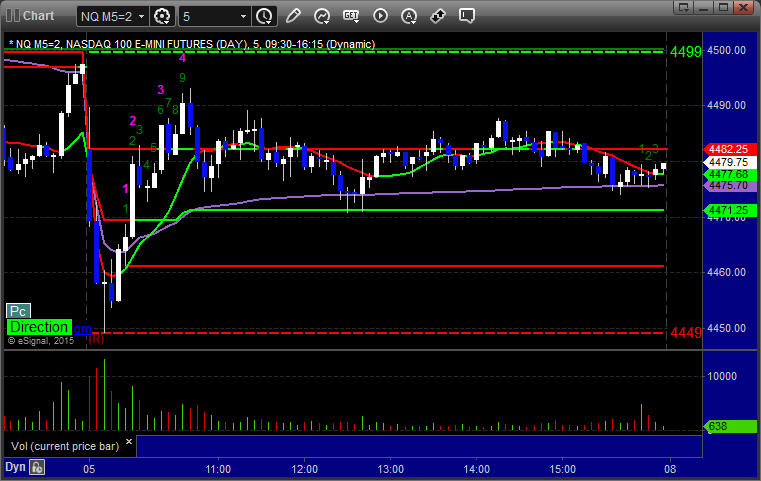Click the Pc label on chart

pos(18,311)
